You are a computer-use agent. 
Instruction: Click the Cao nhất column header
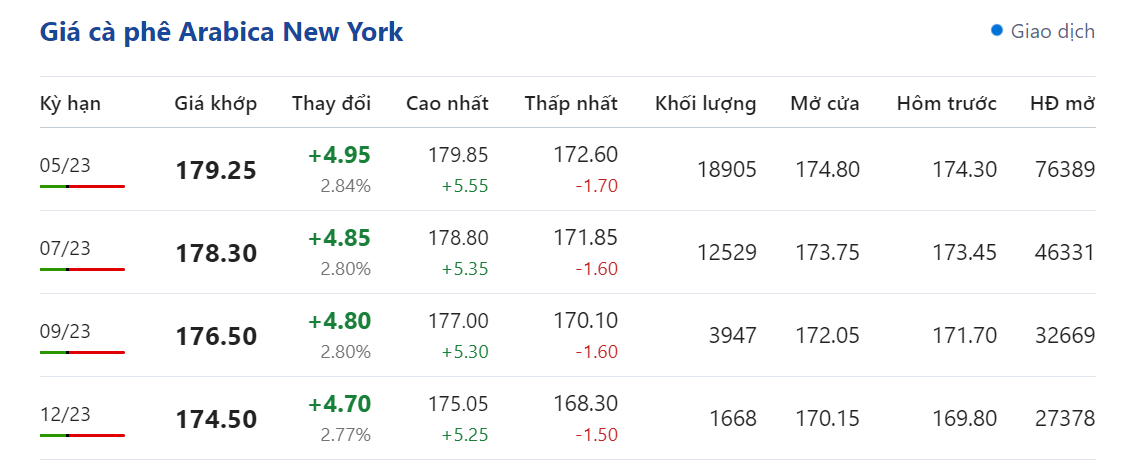pos(447,104)
